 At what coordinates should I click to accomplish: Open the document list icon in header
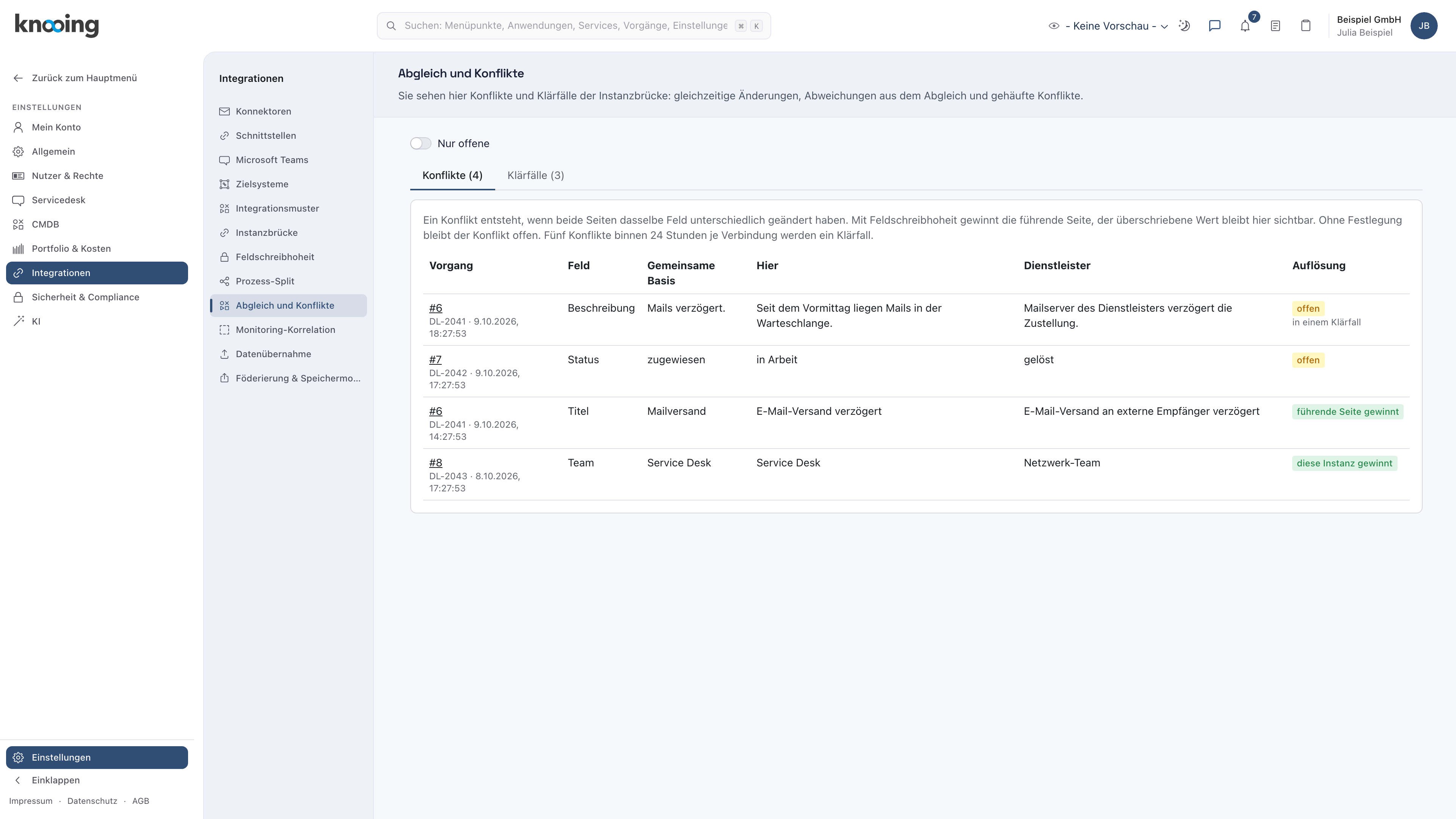click(1275, 26)
